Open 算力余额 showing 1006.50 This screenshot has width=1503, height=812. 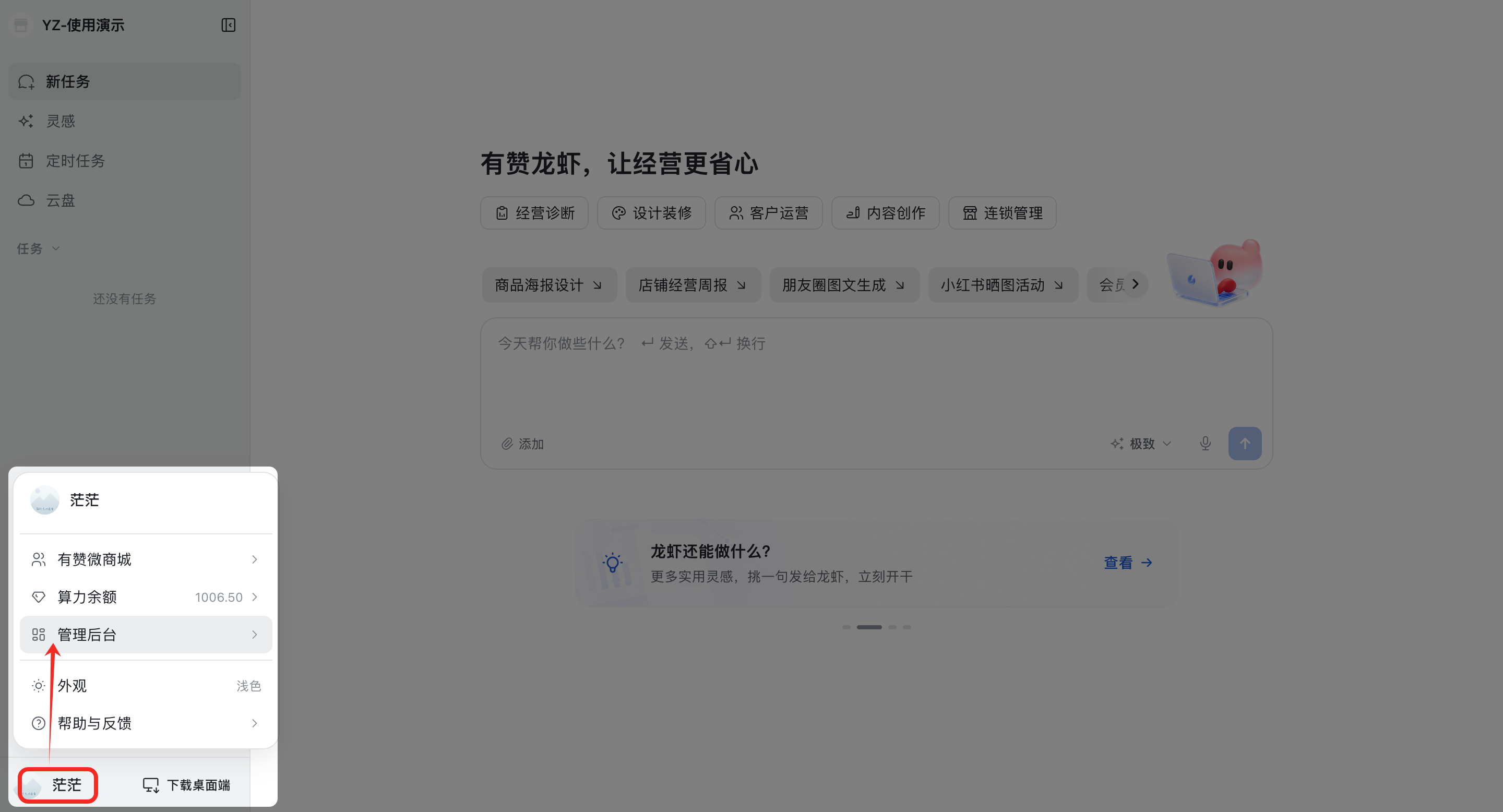pyautogui.click(x=145, y=597)
